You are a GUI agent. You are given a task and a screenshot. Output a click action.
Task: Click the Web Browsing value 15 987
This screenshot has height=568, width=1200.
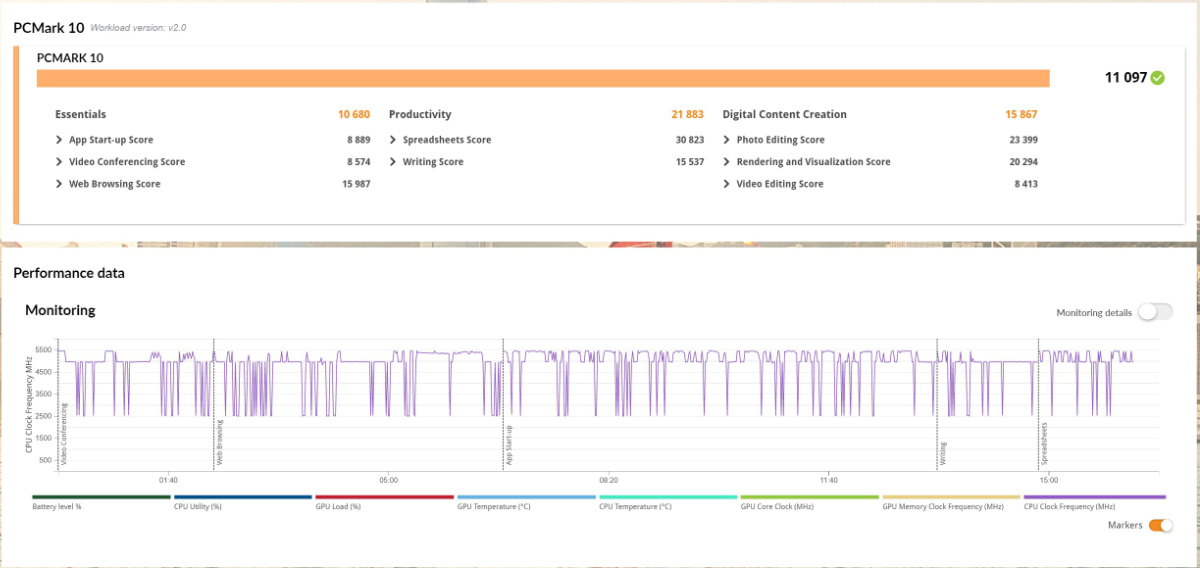[x=356, y=184]
